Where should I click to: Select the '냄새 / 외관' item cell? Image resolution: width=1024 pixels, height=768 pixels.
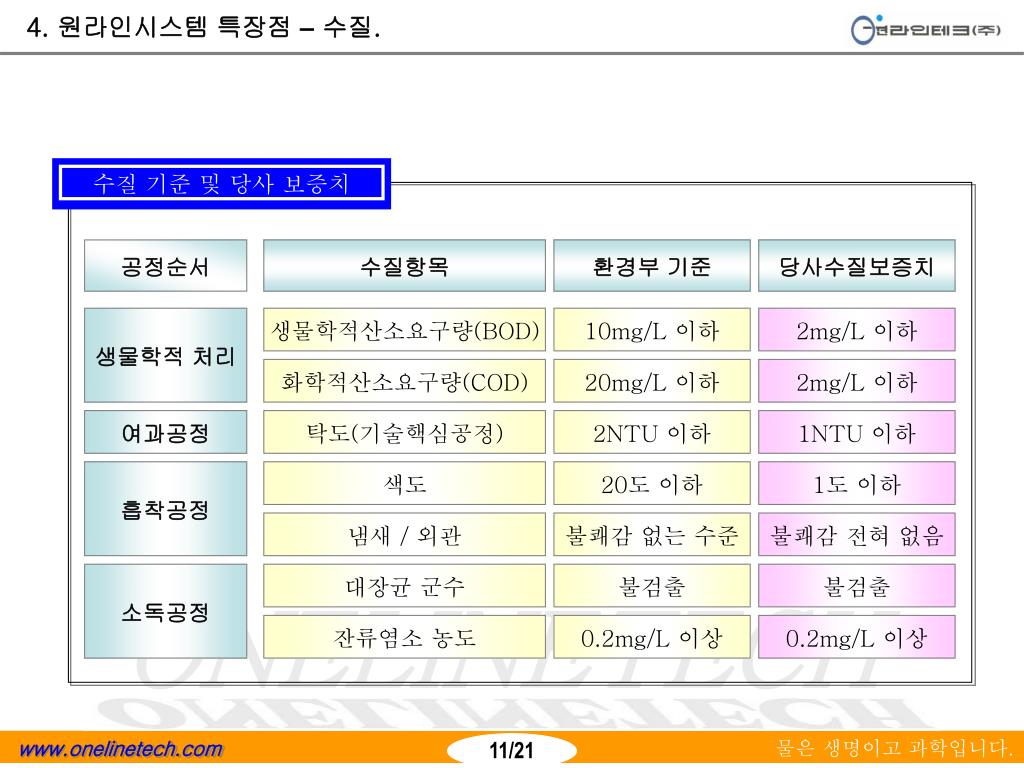coord(404,534)
